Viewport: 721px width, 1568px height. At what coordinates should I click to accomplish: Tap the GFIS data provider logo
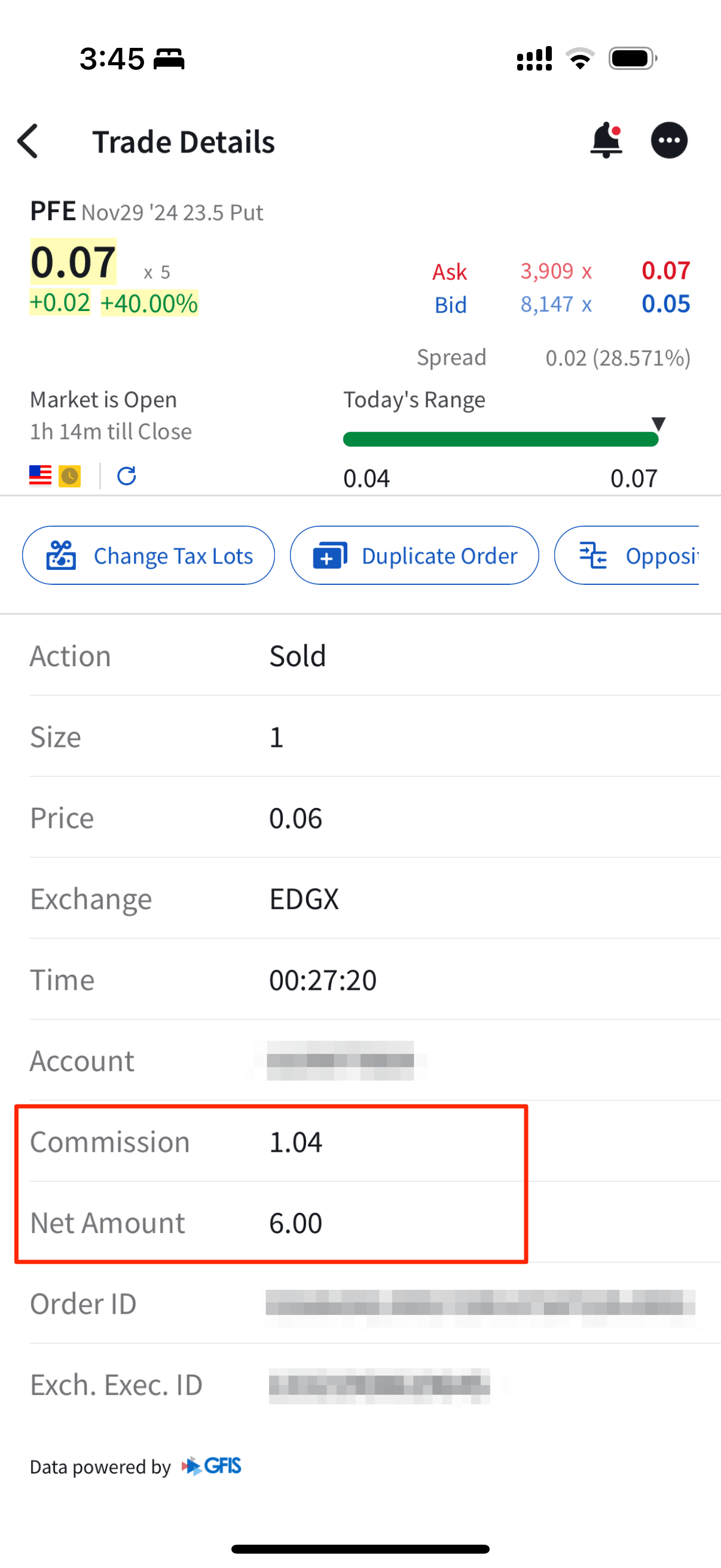pos(212,1466)
